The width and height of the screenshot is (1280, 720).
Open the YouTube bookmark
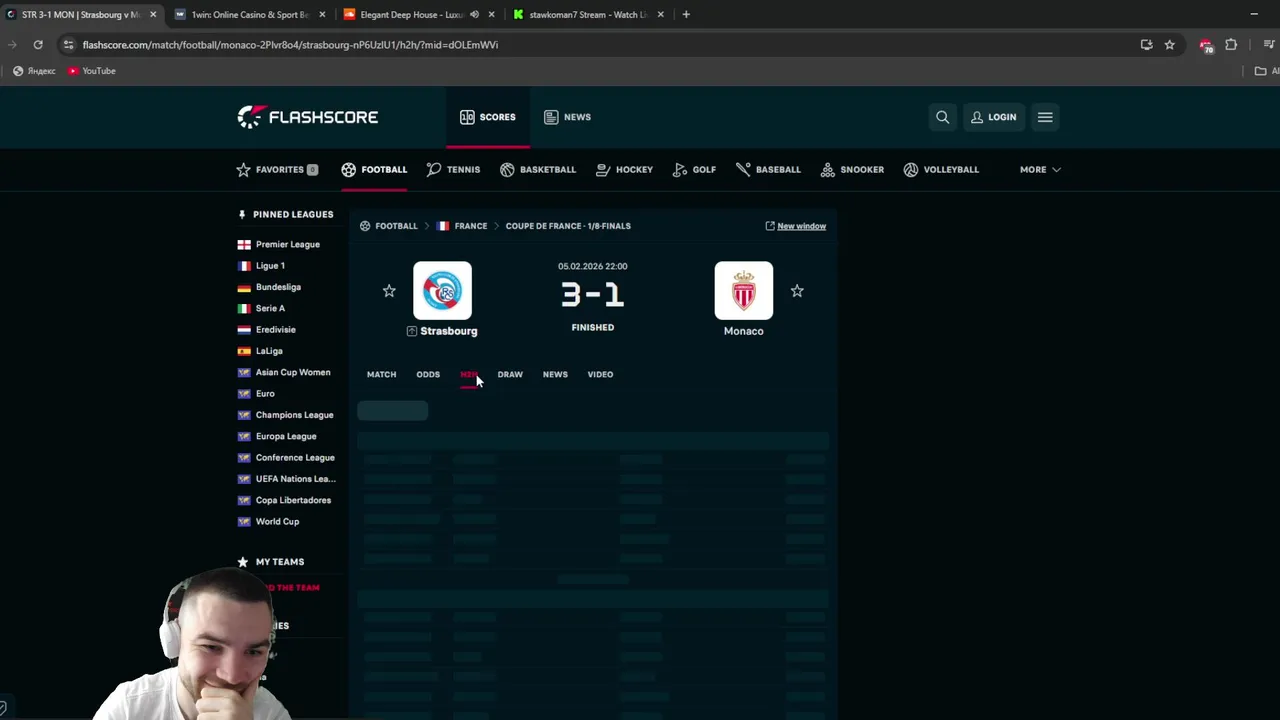(x=92, y=71)
